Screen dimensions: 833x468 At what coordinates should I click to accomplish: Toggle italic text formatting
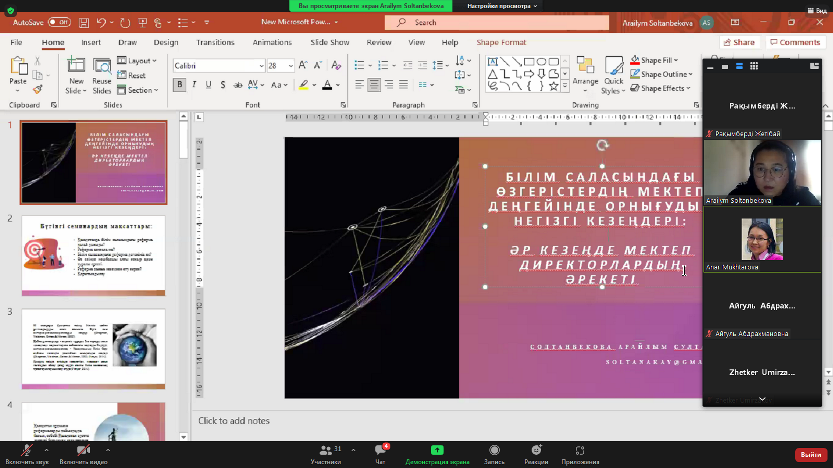pos(192,85)
